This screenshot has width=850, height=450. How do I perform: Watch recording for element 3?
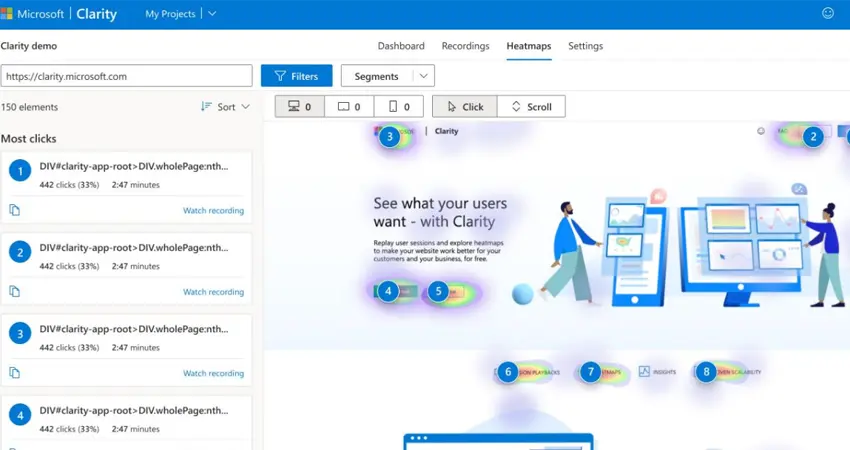213,373
